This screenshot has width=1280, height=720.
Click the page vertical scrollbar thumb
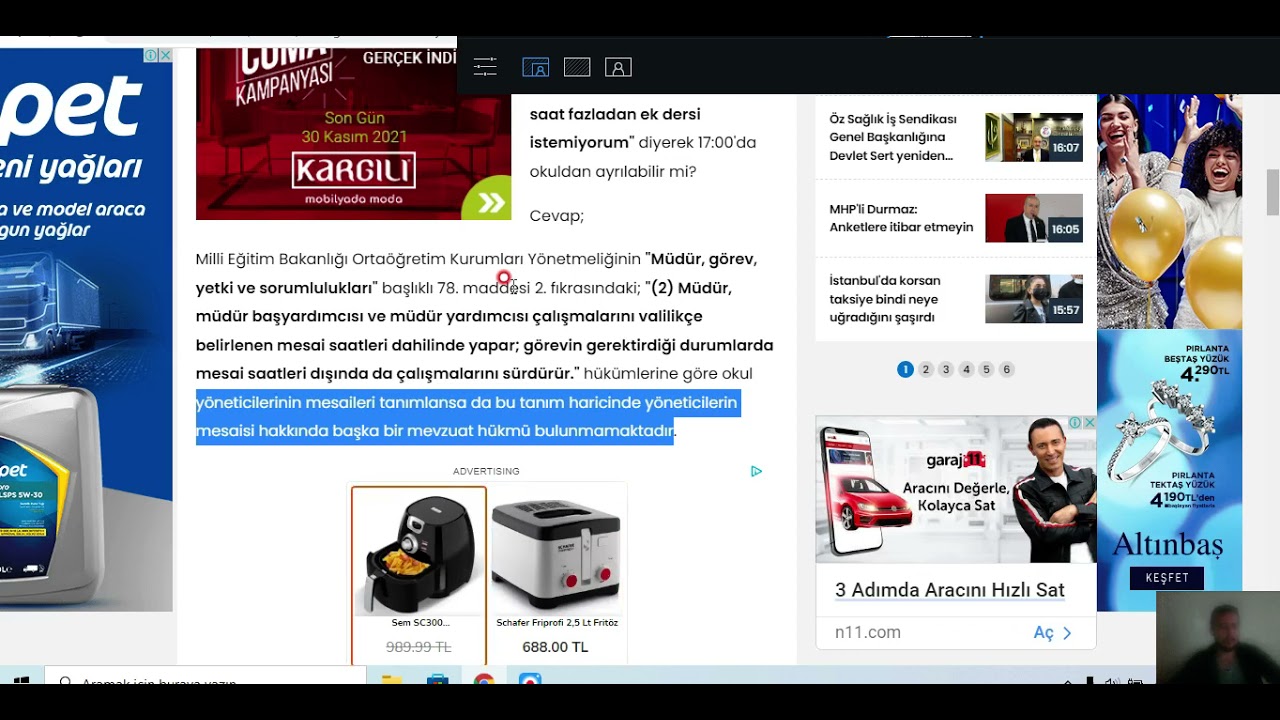(x=1272, y=192)
